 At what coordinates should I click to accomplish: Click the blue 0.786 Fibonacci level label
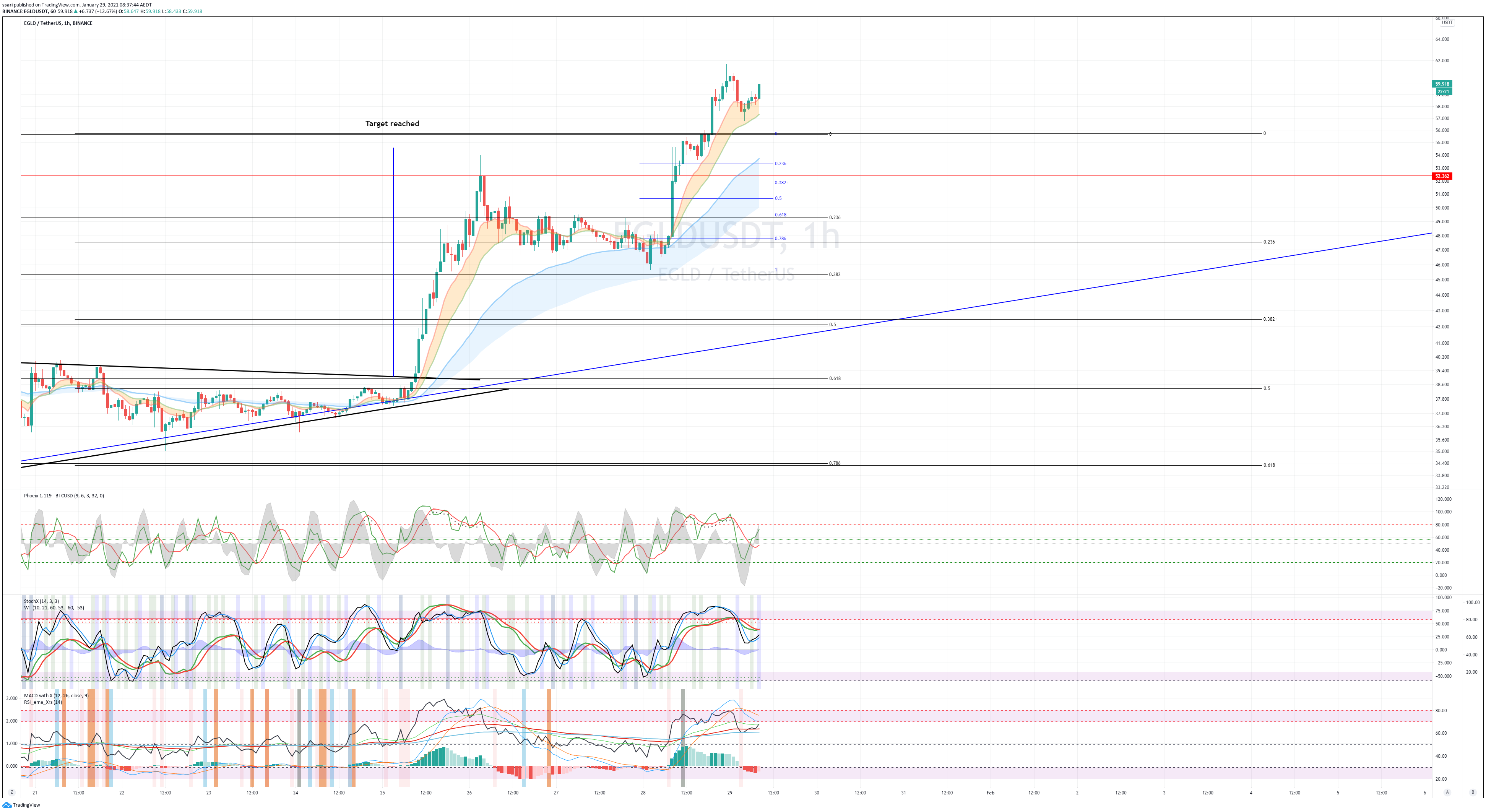pyautogui.click(x=781, y=238)
